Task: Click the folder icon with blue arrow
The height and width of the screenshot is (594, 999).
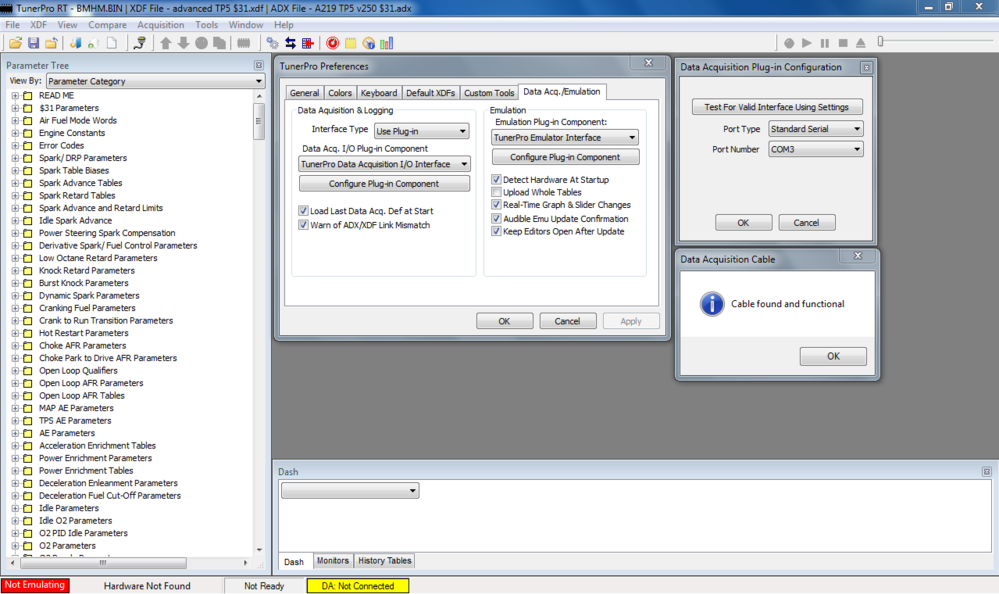Action: click(x=51, y=43)
